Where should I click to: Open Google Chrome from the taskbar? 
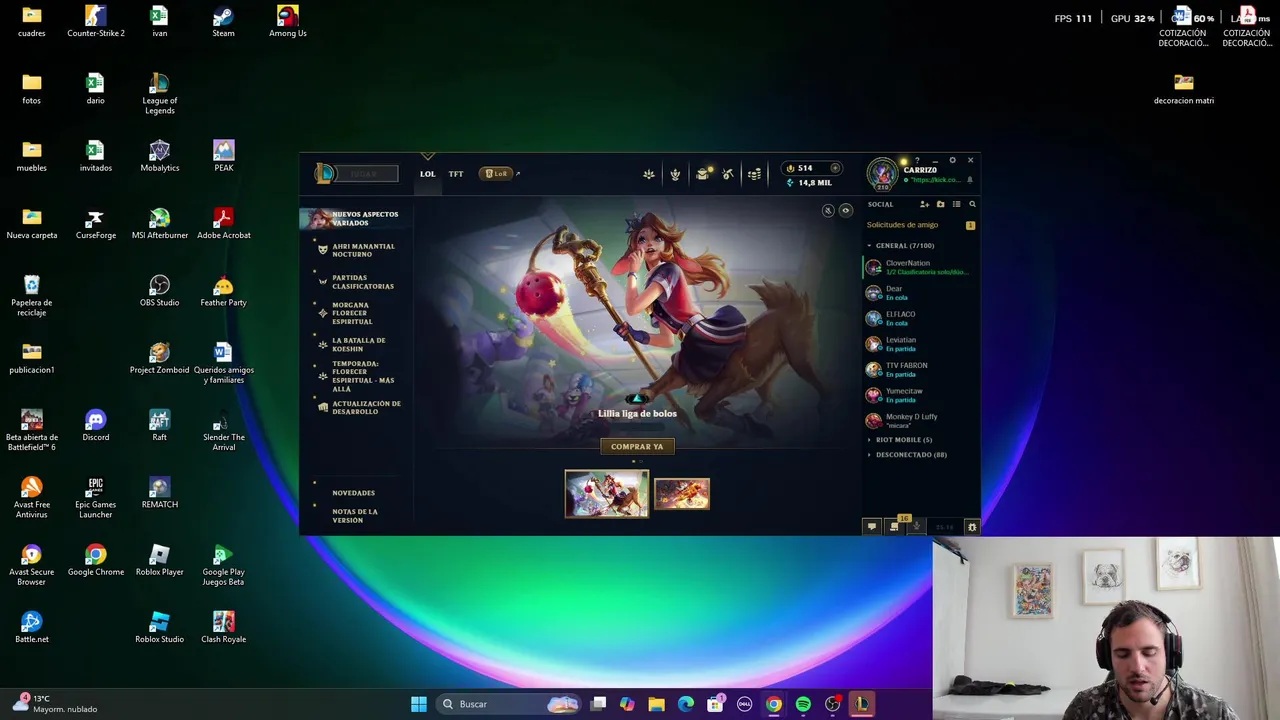point(774,704)
